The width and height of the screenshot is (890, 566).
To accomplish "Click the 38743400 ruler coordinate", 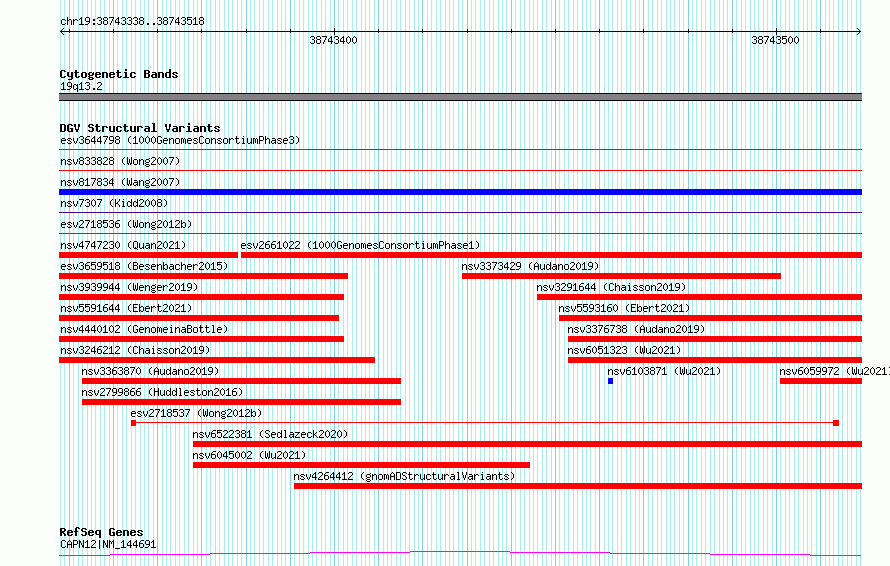I will pyautogui.click(x=333, y=40).
